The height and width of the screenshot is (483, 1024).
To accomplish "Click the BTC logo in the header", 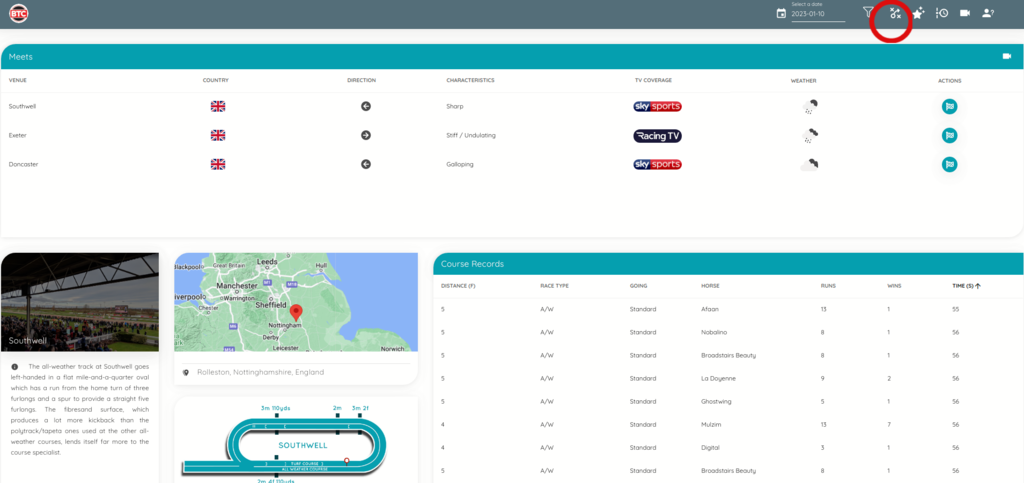I will pos(18,14).
